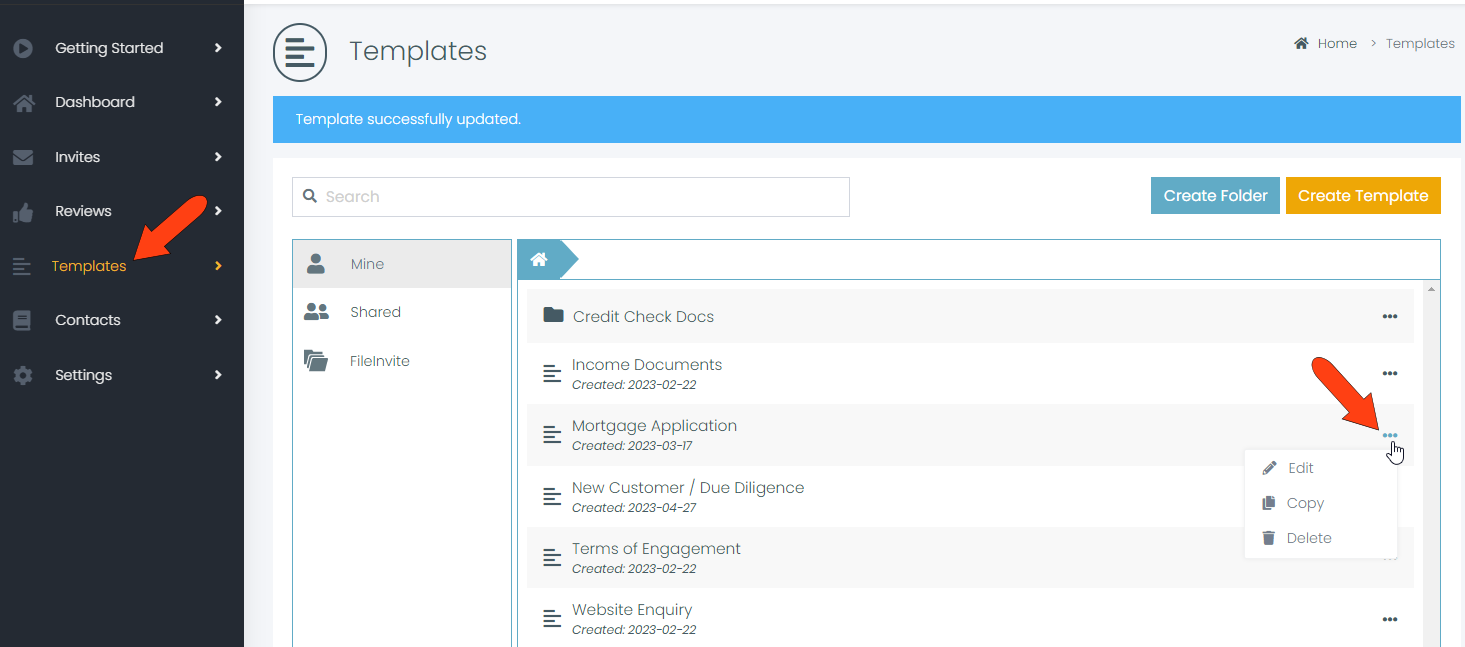Click the Dashboard house icon in sidebar
The height and width of the screenshot is (647, 1465).
coord(23,102)
